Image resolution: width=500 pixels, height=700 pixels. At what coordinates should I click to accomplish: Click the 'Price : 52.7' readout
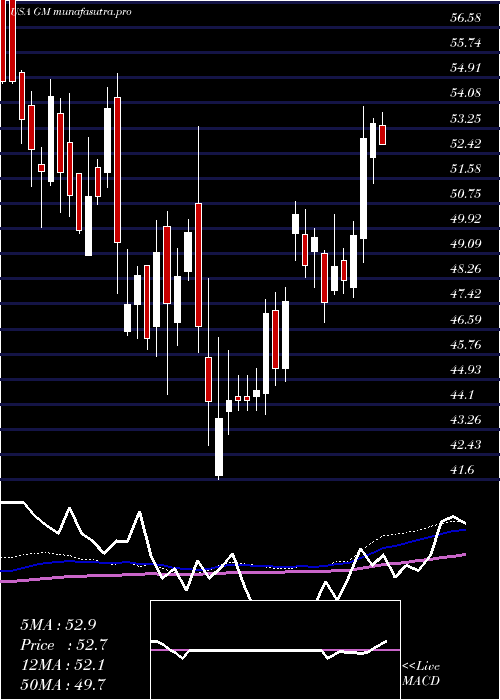click(64, 645)
